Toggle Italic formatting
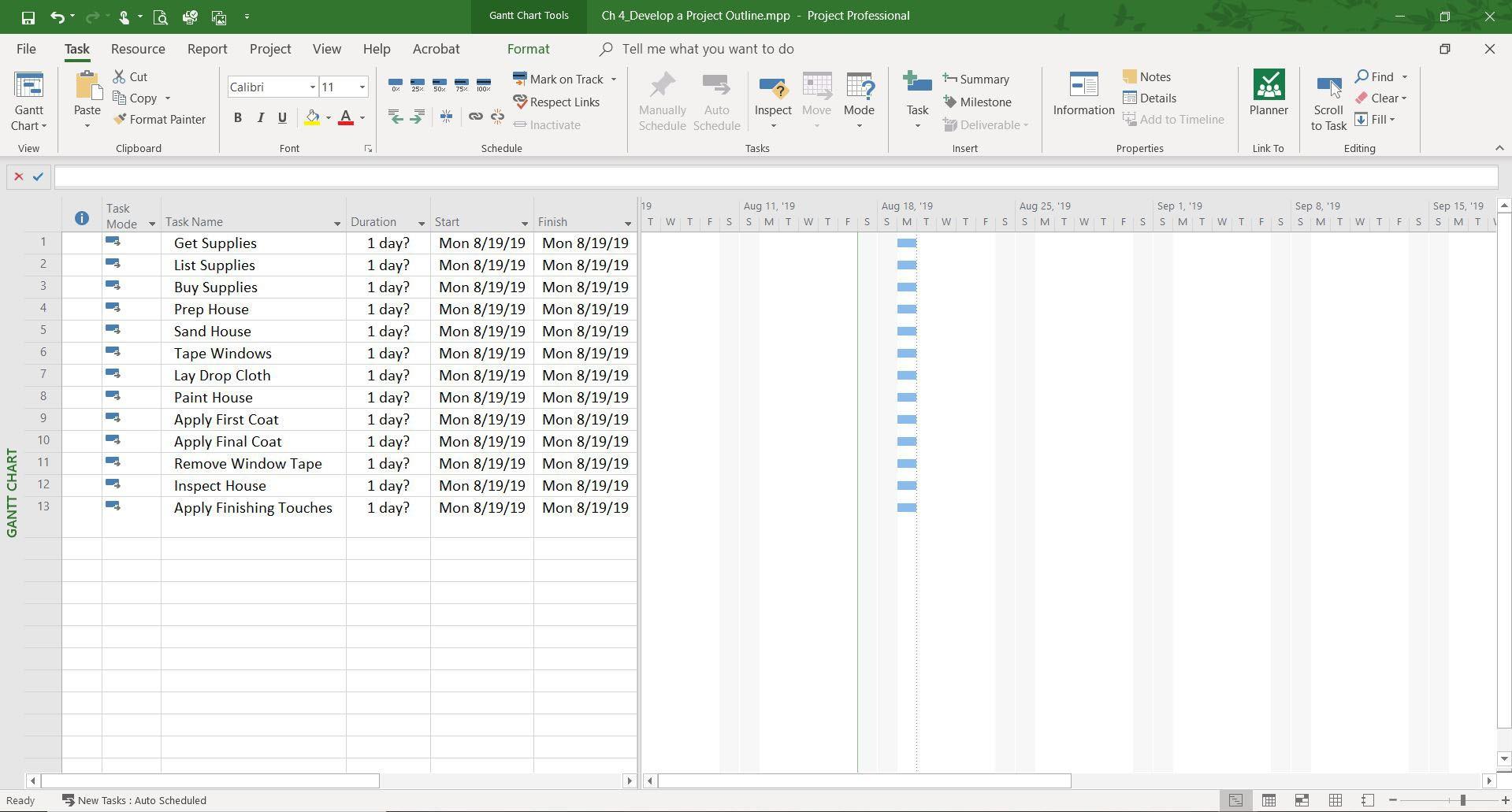This screenshot has width=1512, height=812. 260,118
